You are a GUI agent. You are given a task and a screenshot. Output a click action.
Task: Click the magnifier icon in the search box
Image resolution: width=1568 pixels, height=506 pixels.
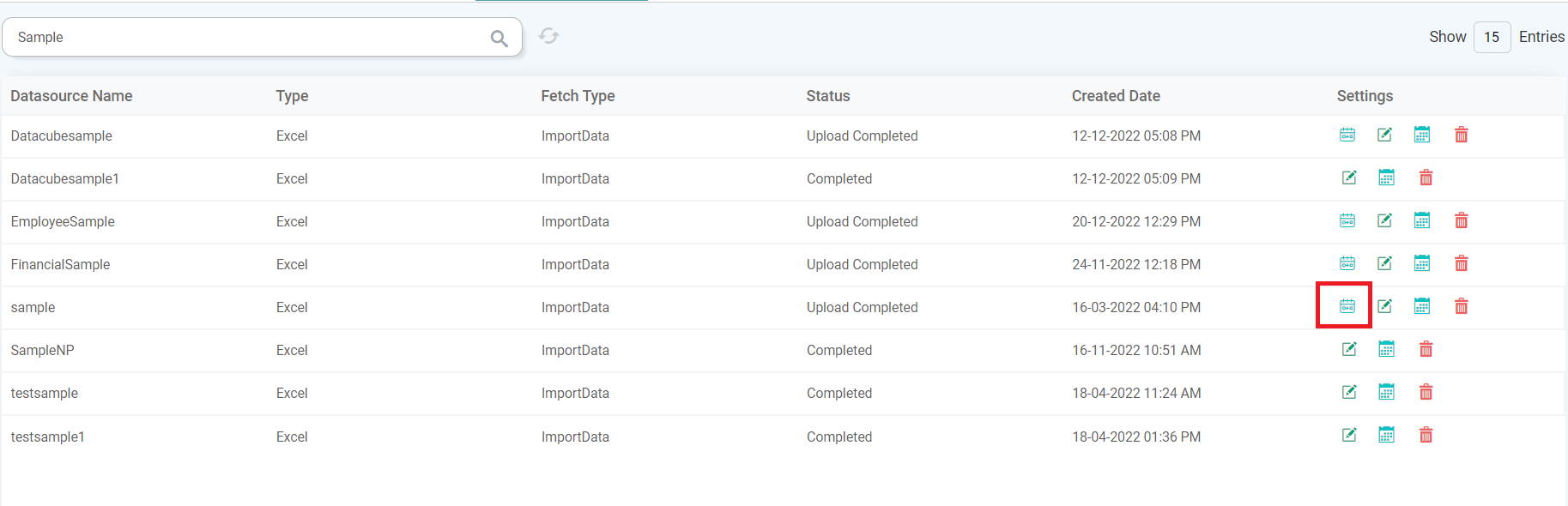(499, 38)
